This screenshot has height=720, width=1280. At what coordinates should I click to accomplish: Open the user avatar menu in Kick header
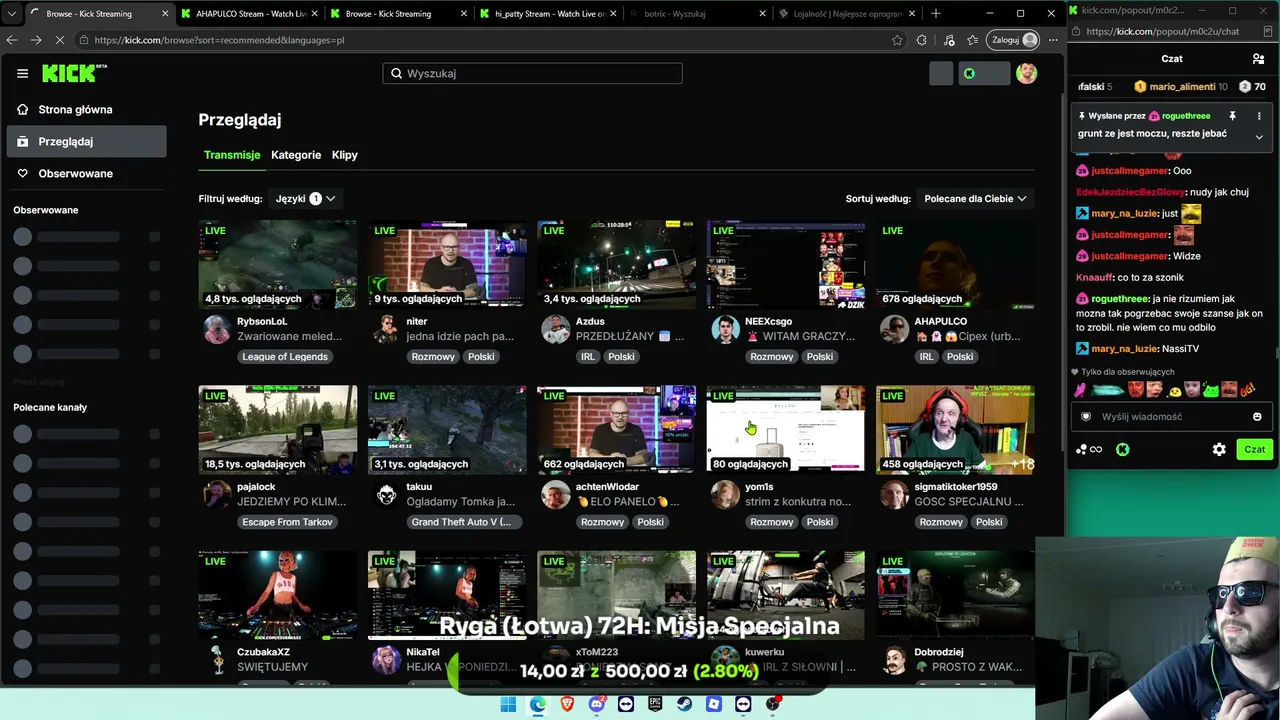pyautogui.click(x=1026, y=73)
